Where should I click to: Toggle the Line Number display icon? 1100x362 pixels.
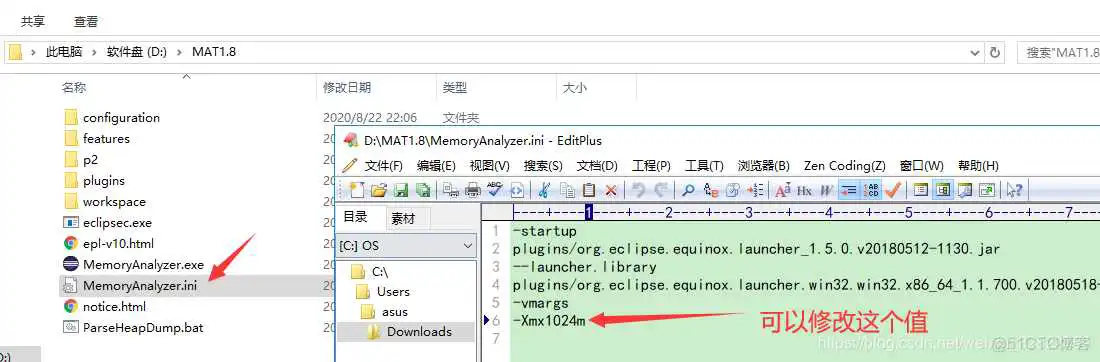871,189
